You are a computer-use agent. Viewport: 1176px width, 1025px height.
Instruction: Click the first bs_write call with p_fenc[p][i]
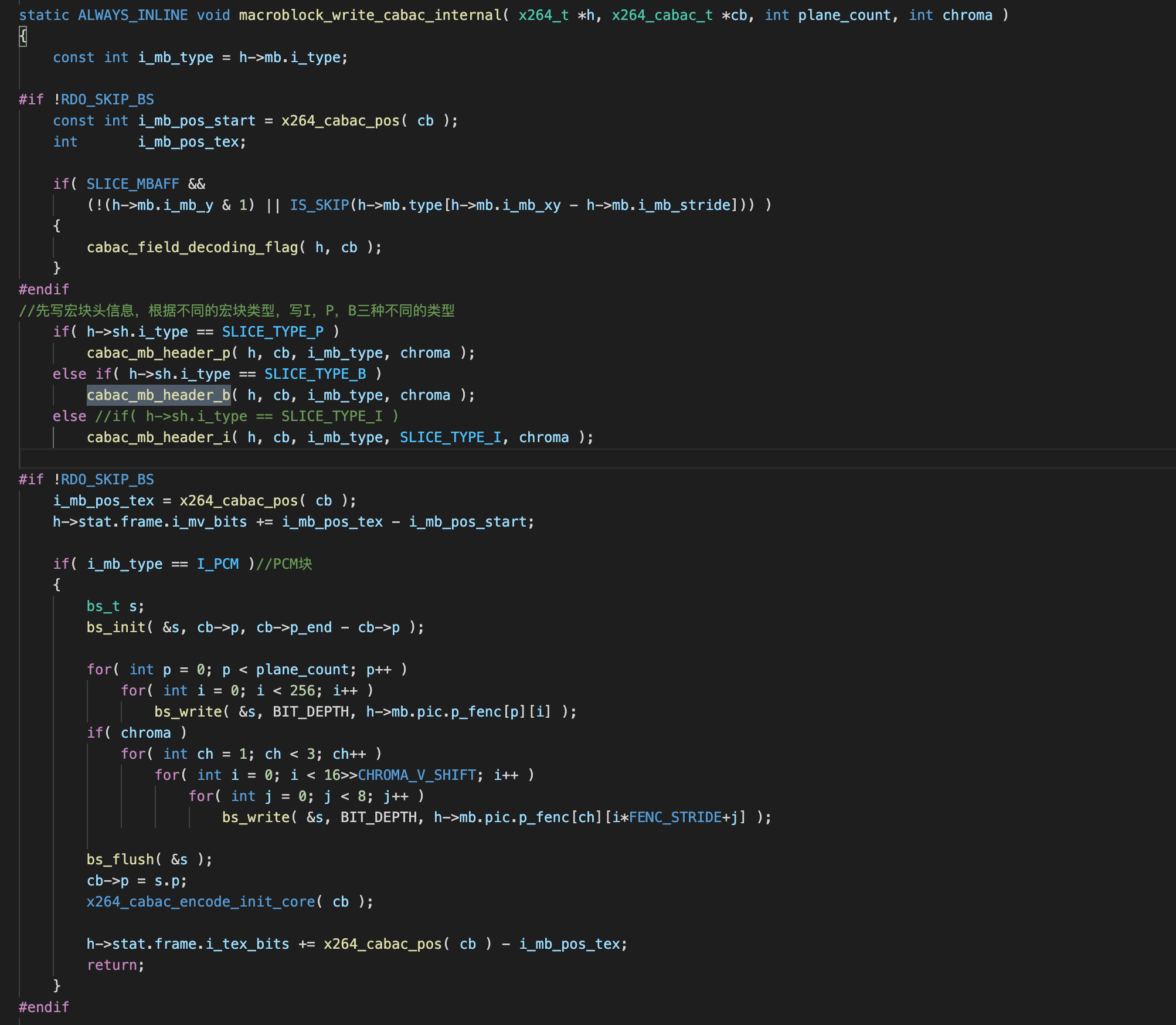point(365,712)
